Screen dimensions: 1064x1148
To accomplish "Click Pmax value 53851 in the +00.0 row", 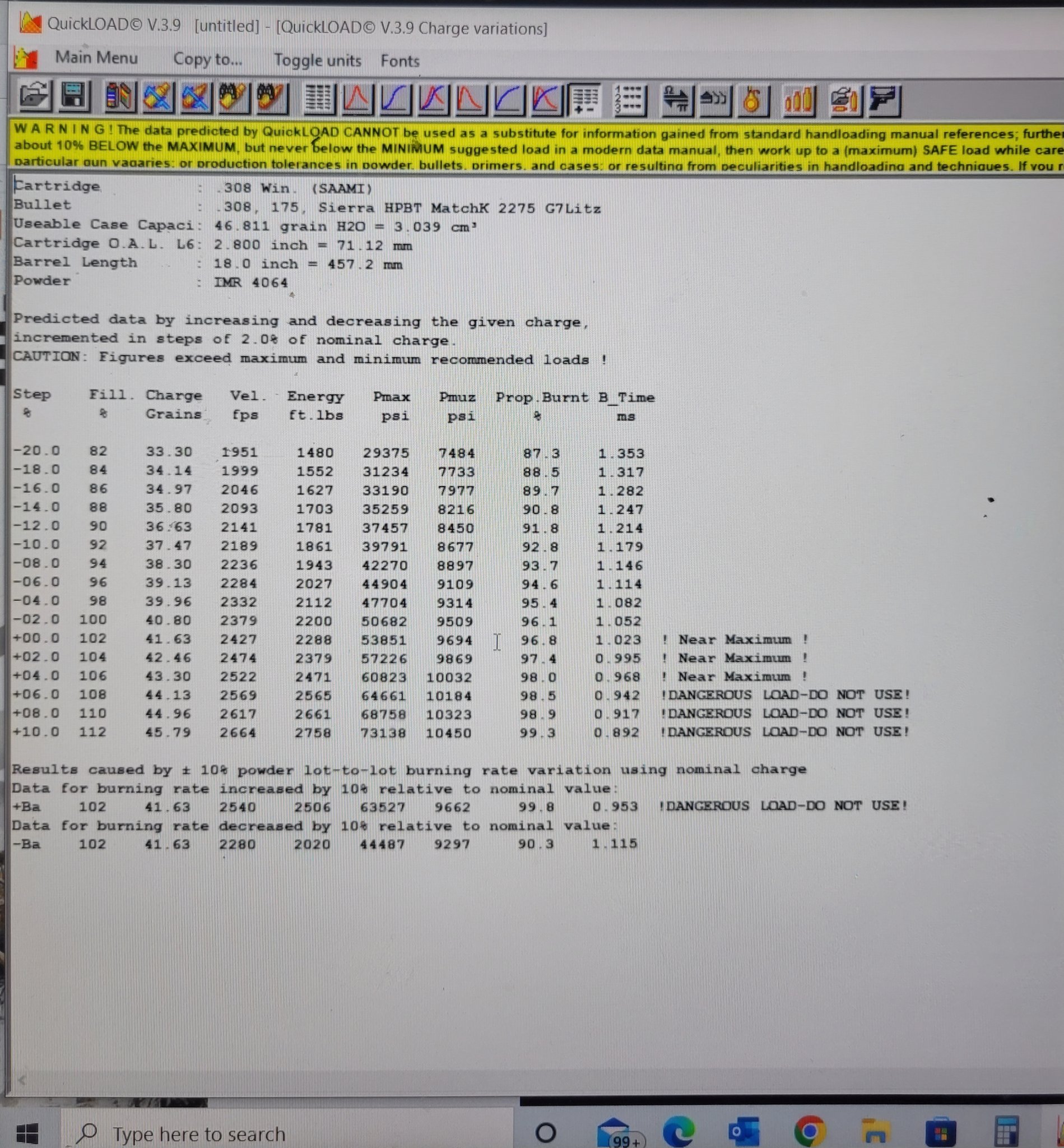I will pyautogui.click(x=384, y=640).
